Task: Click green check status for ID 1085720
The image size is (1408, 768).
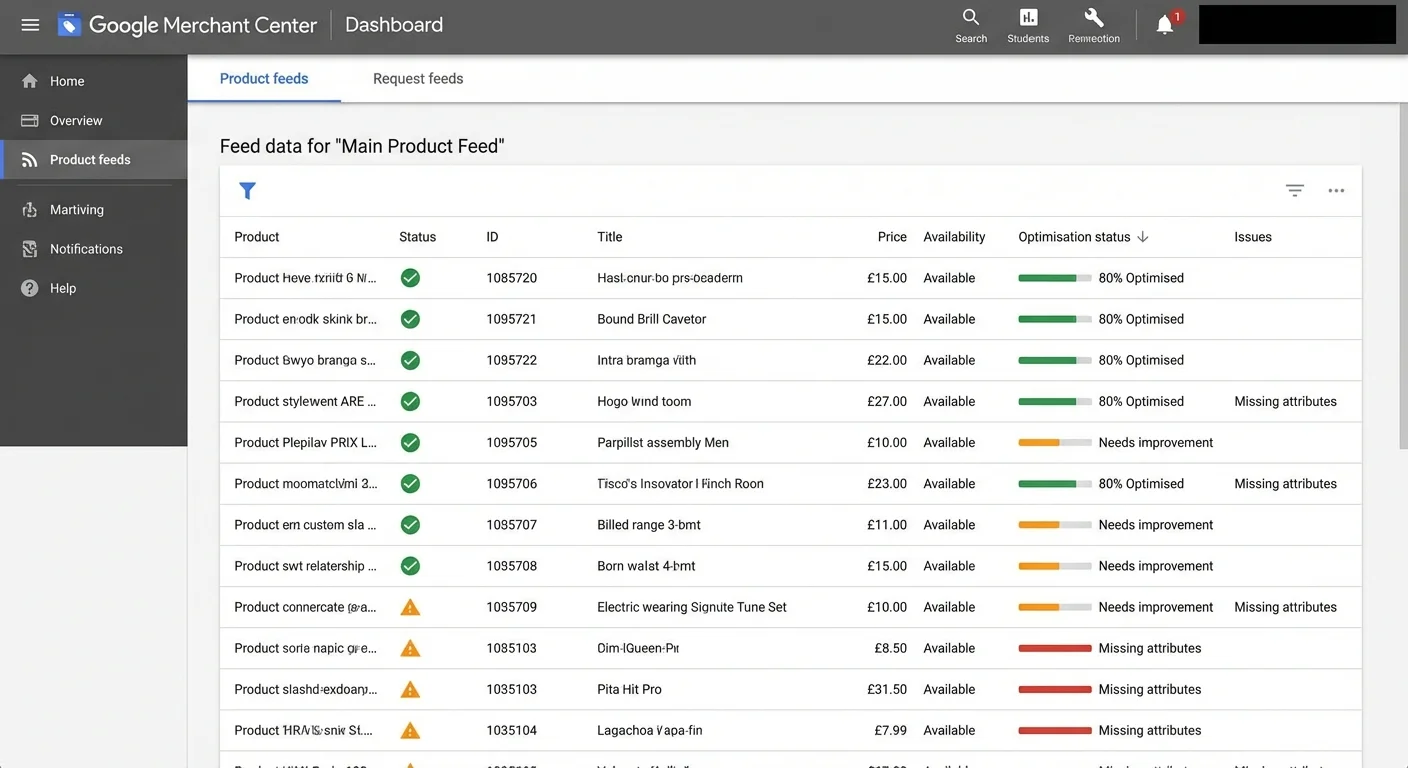Action: 410,278
